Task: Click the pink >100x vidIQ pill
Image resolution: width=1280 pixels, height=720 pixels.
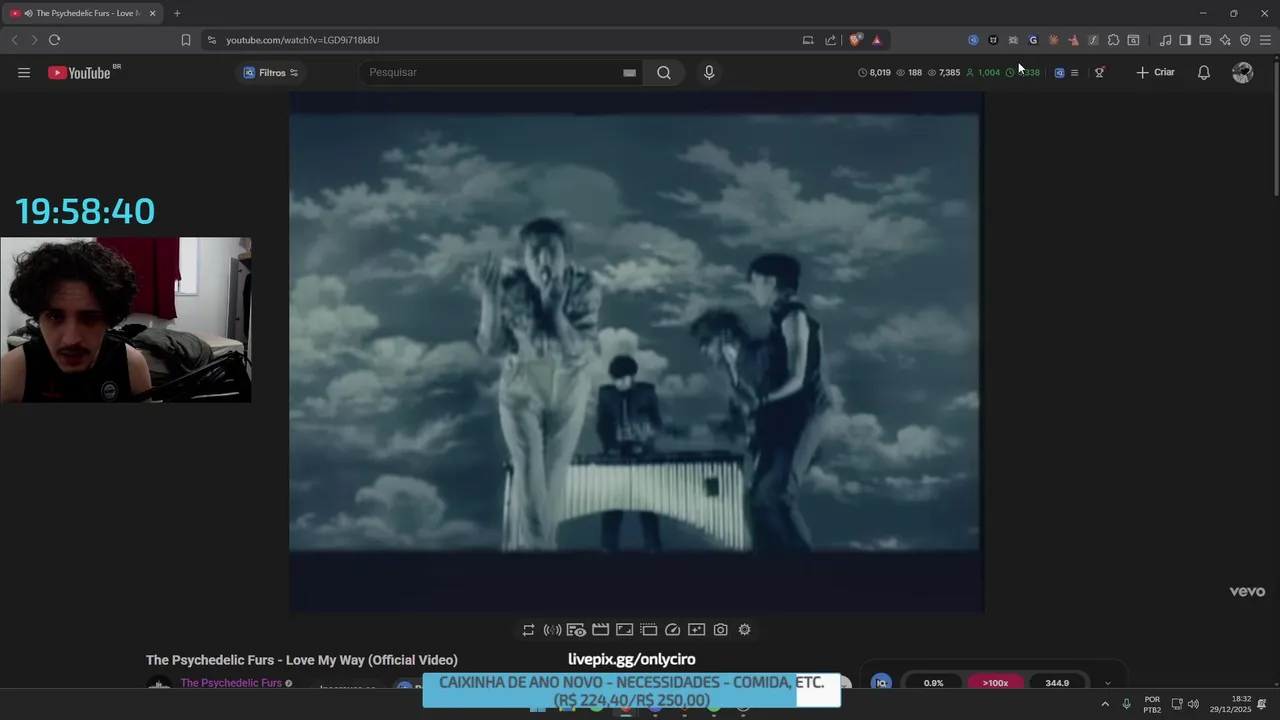Action: pos(995,683)
